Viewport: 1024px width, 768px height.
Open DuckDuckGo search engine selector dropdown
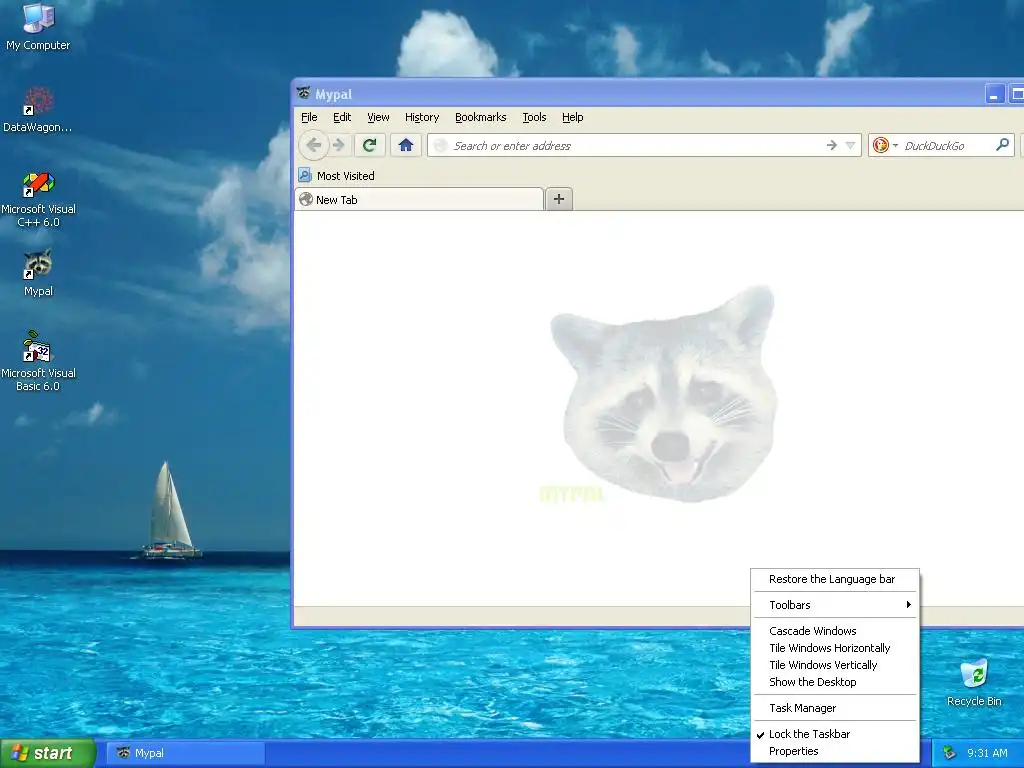pos(895,145)
